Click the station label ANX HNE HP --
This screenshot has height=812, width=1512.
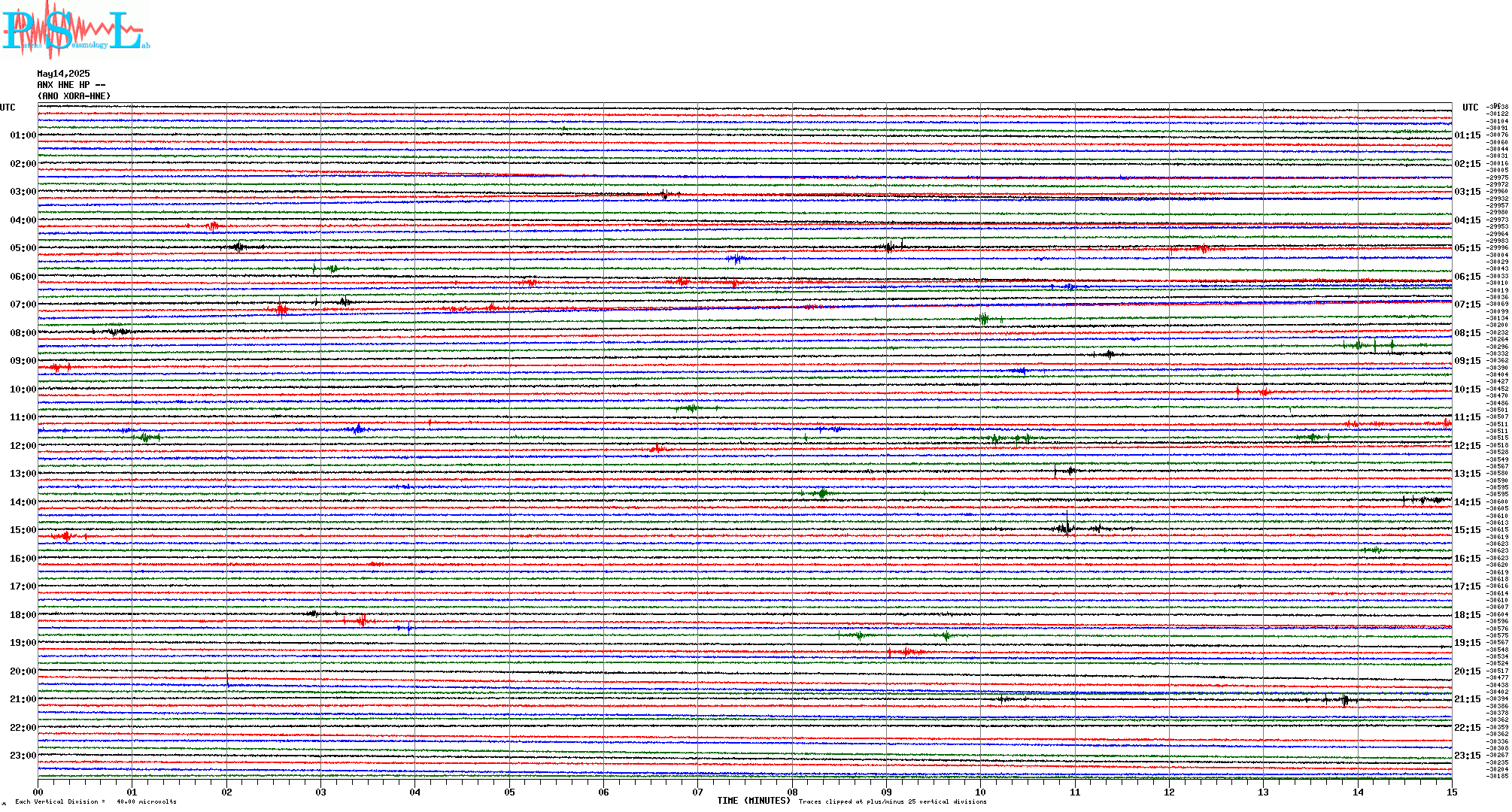[x=71, y=85]
